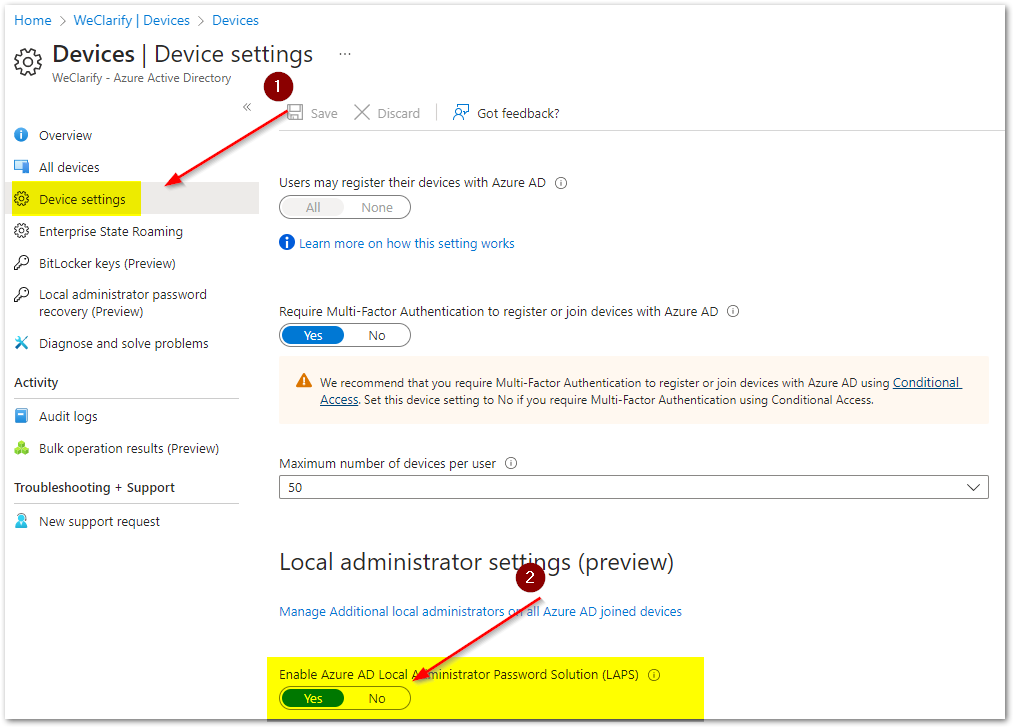The height and width of the screenshot is (728, 1014).
Task: Click the Troubleshooting + Support section header
Action: click(x=94, y=487)
